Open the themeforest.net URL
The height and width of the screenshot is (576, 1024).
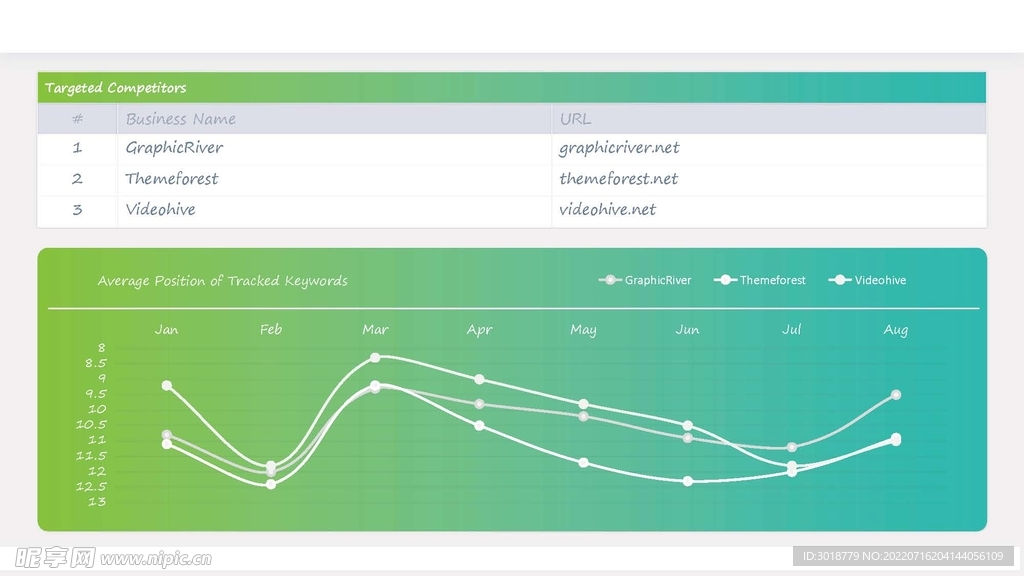pos(618,179)
